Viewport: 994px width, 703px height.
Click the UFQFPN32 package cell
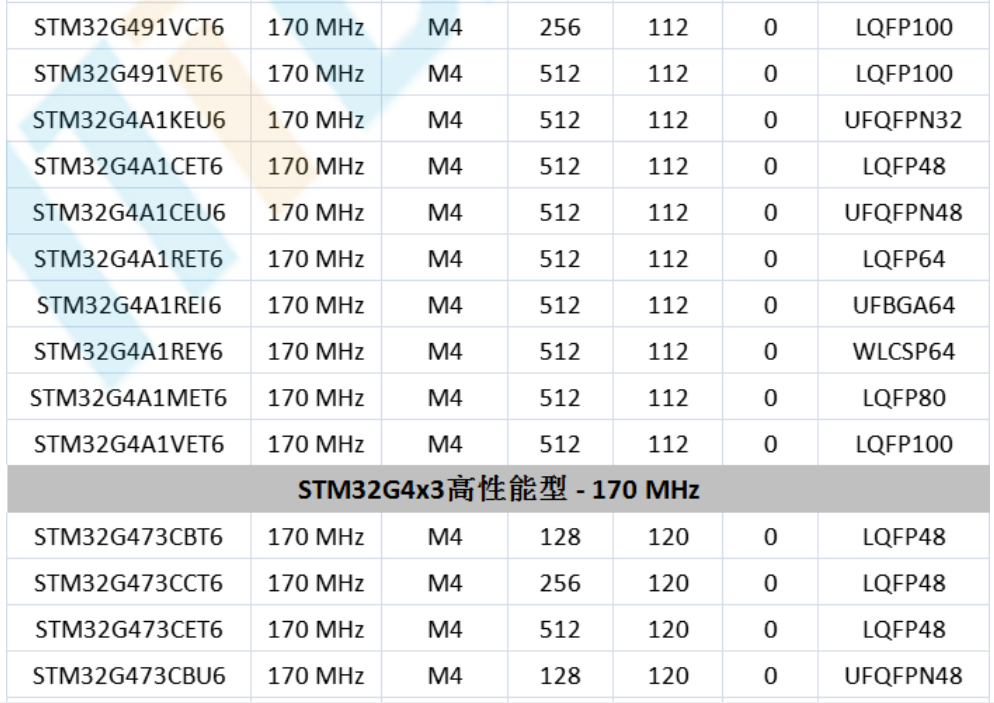pos(903,120)
